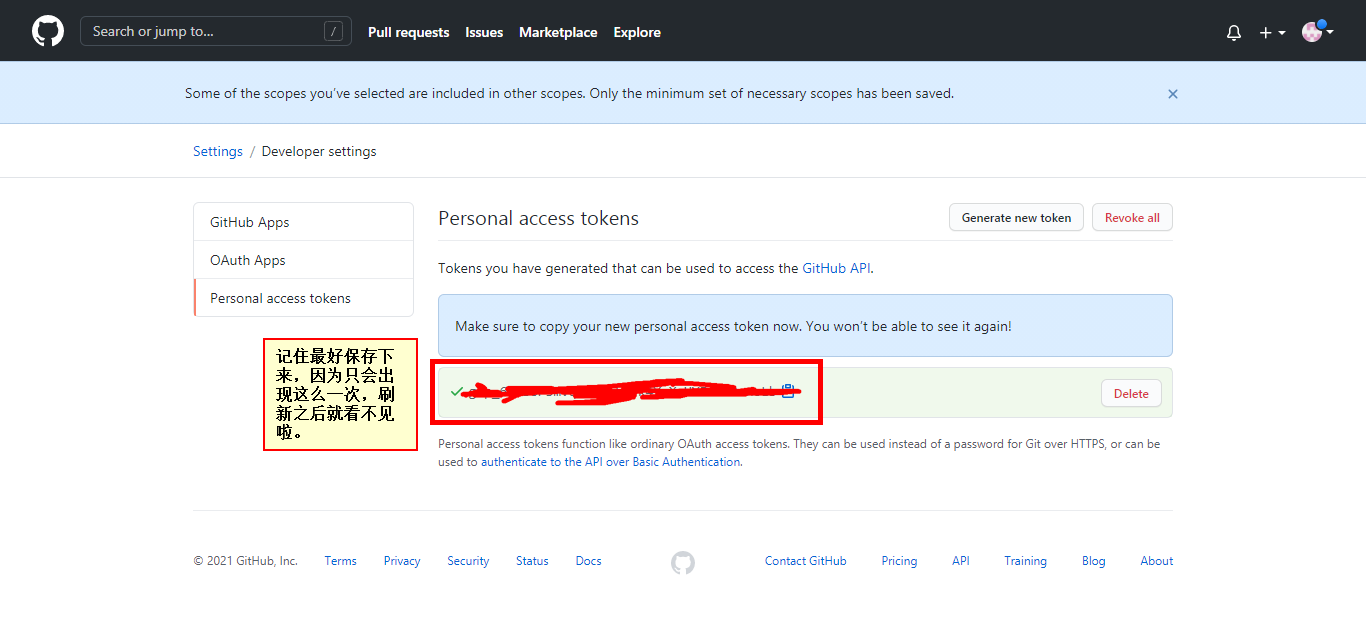Select OAuth Apps in the sidebar
Viewport: 1366px width, 625px height.
(x=304, y=260)
